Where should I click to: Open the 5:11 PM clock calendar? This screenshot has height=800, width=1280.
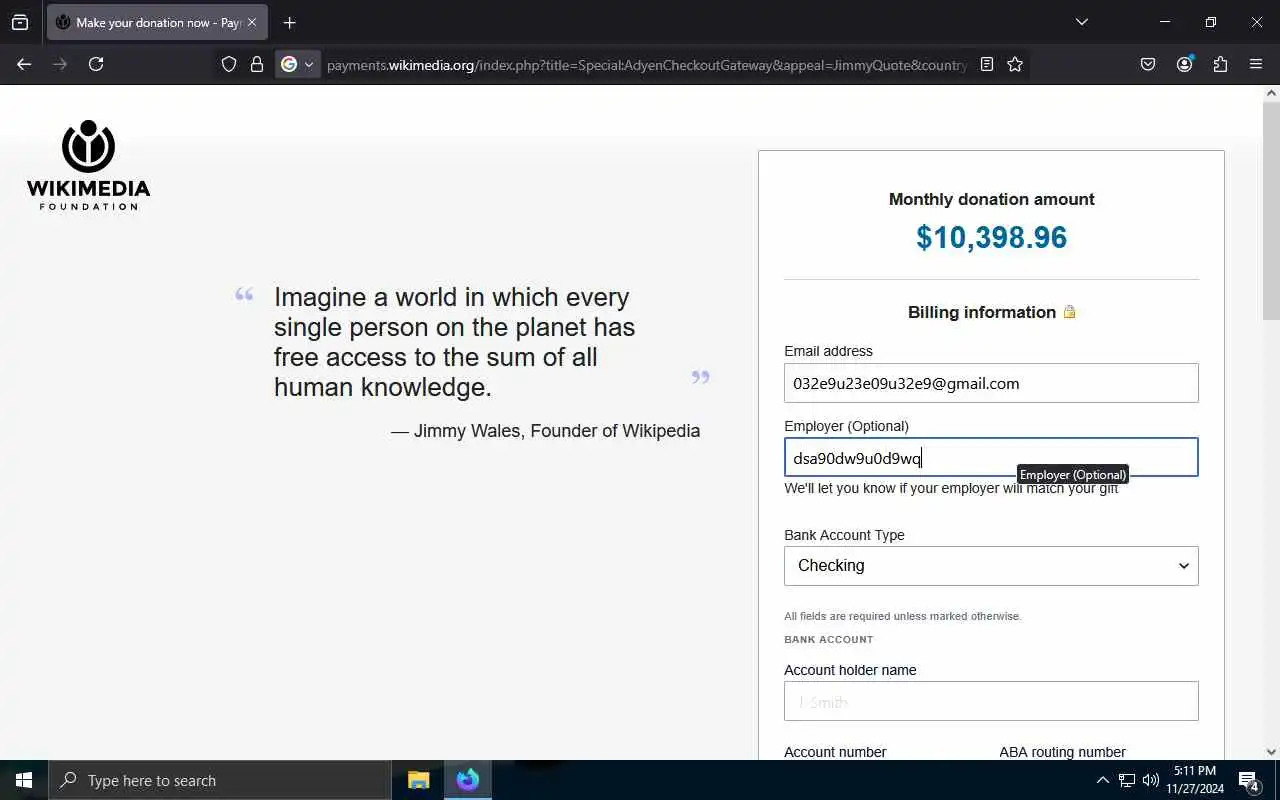pyautogui.click(x=1195, y=780)
